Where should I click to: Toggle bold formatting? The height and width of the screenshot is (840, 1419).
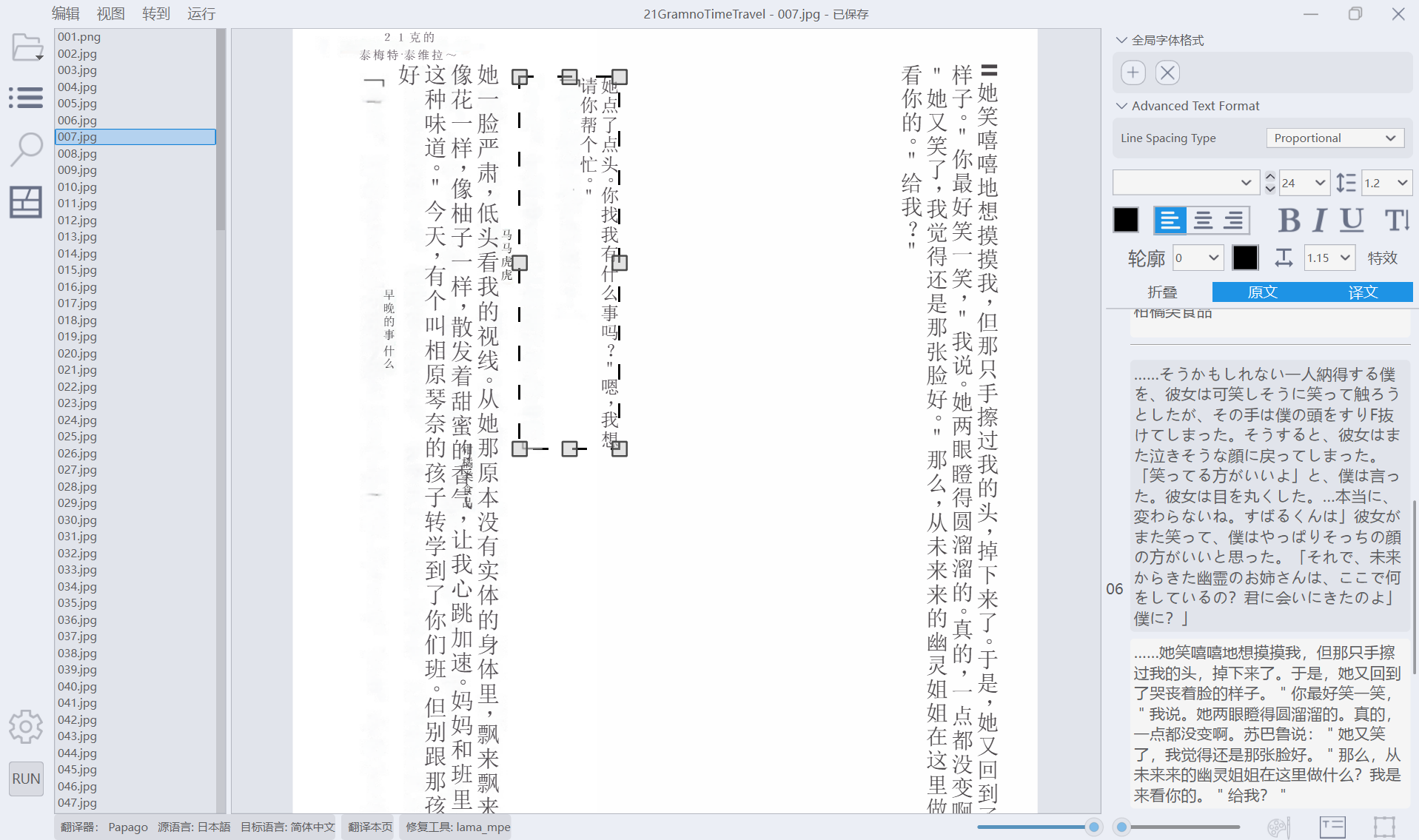coord(1289,221)
